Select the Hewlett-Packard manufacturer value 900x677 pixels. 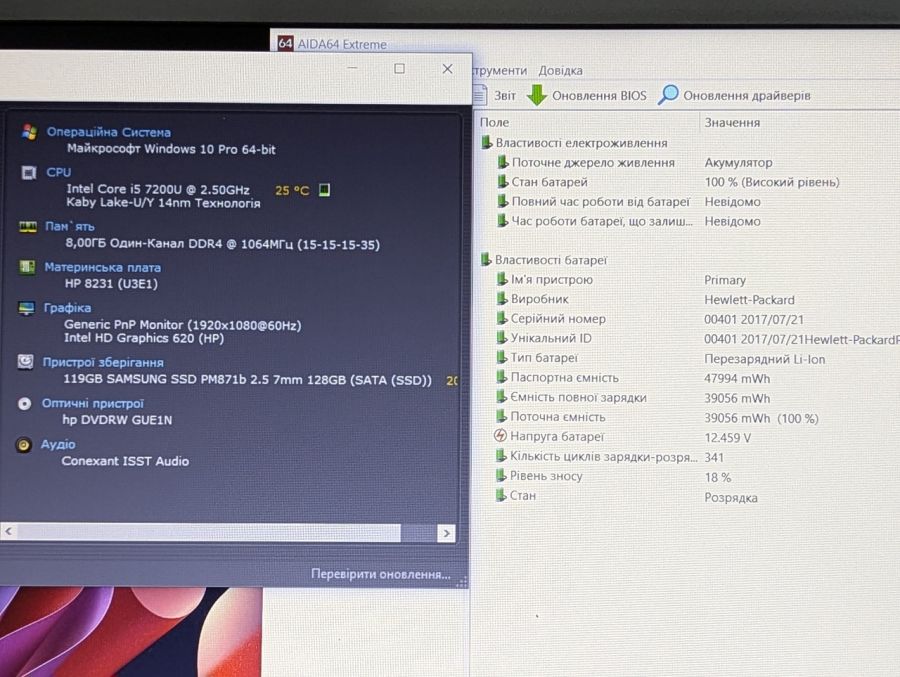pos(749,300)
